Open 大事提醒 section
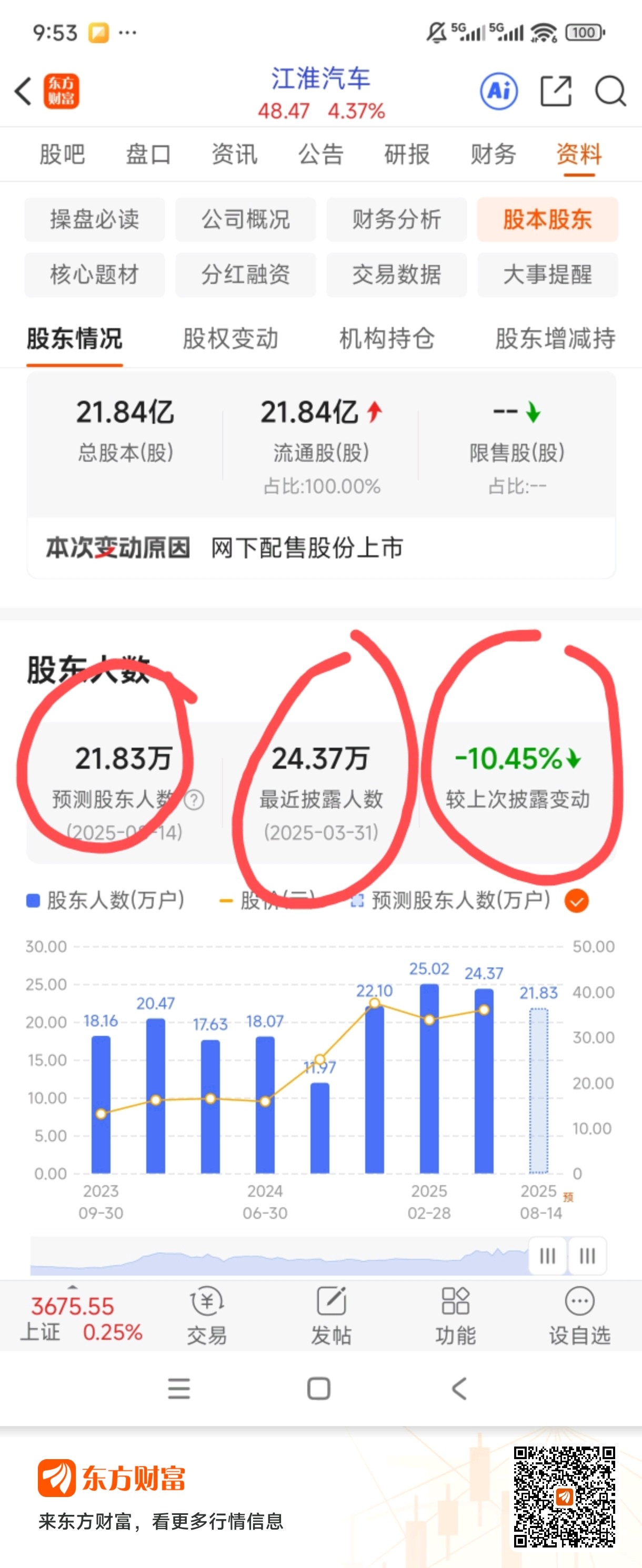Screen dimensions: 642x1568 point(548,274)
